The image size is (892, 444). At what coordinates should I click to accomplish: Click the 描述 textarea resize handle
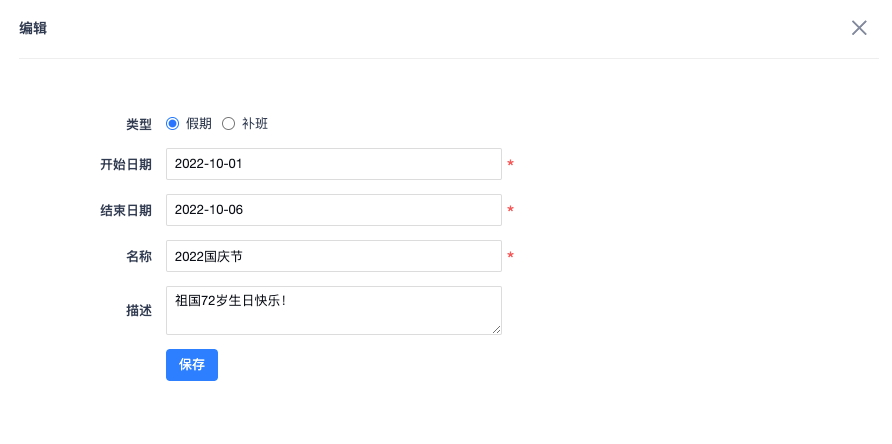point(496,329)
